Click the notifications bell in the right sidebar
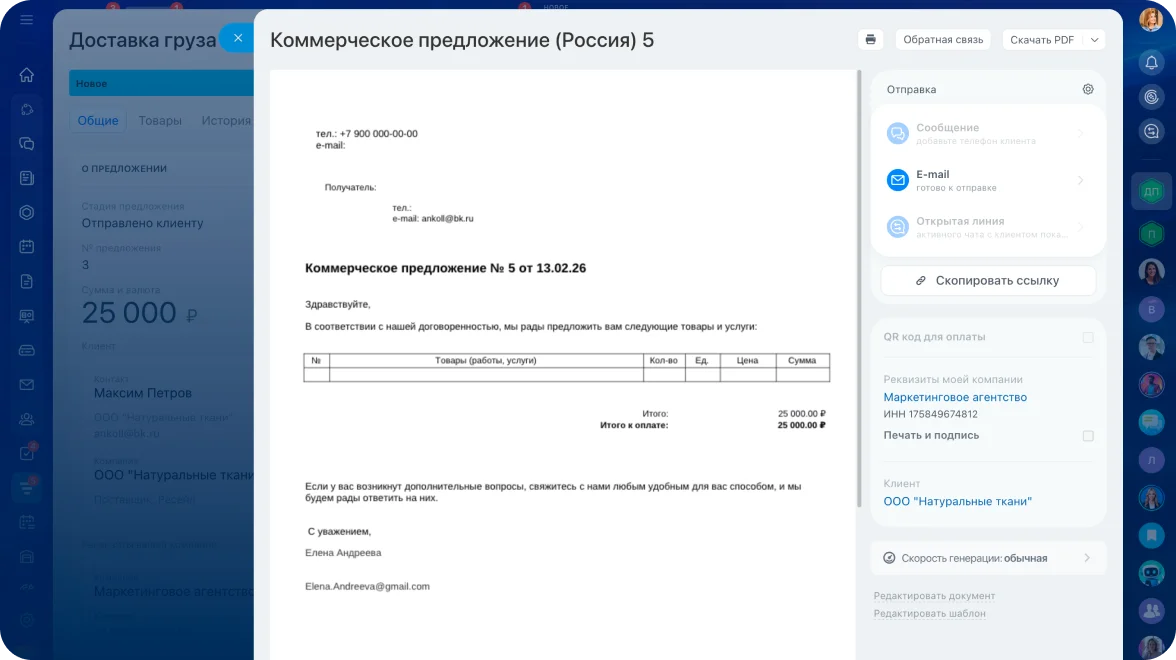 point(1152,63)
